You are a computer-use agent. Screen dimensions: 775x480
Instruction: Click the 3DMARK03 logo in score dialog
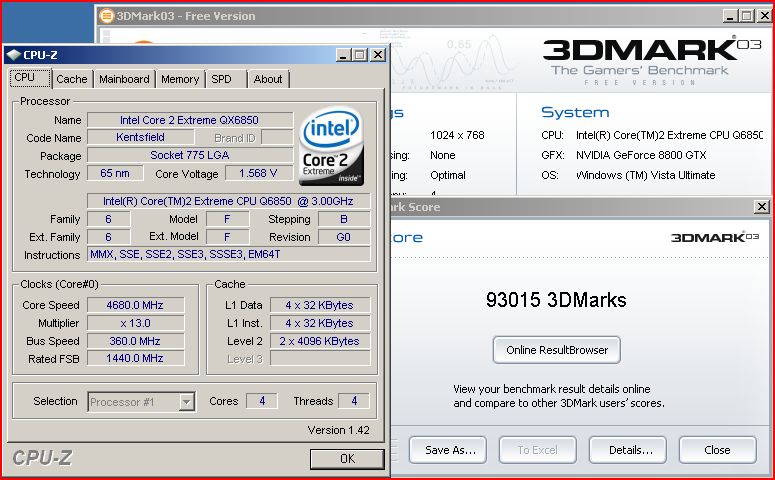point(714,237)
